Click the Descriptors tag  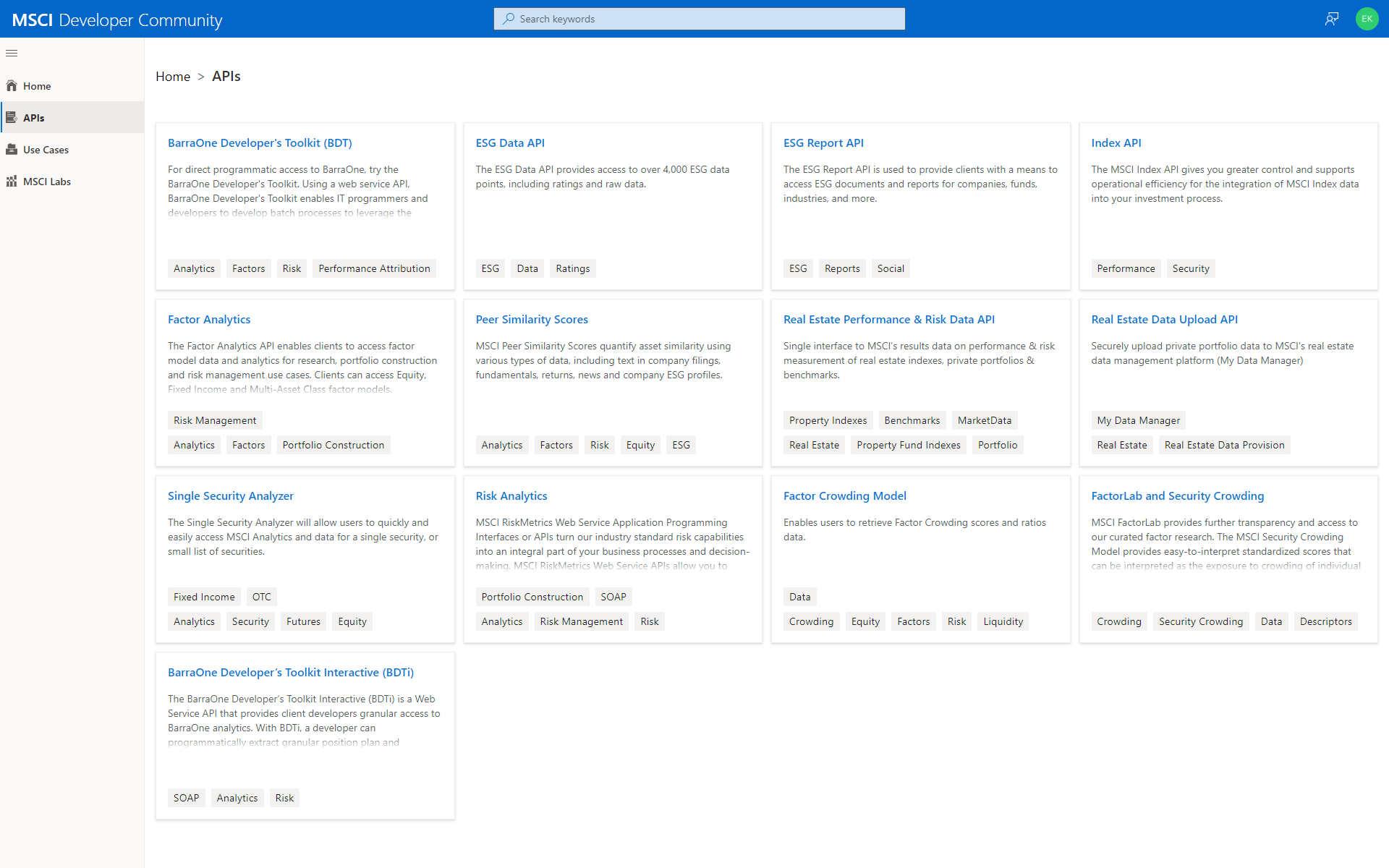1325,621
